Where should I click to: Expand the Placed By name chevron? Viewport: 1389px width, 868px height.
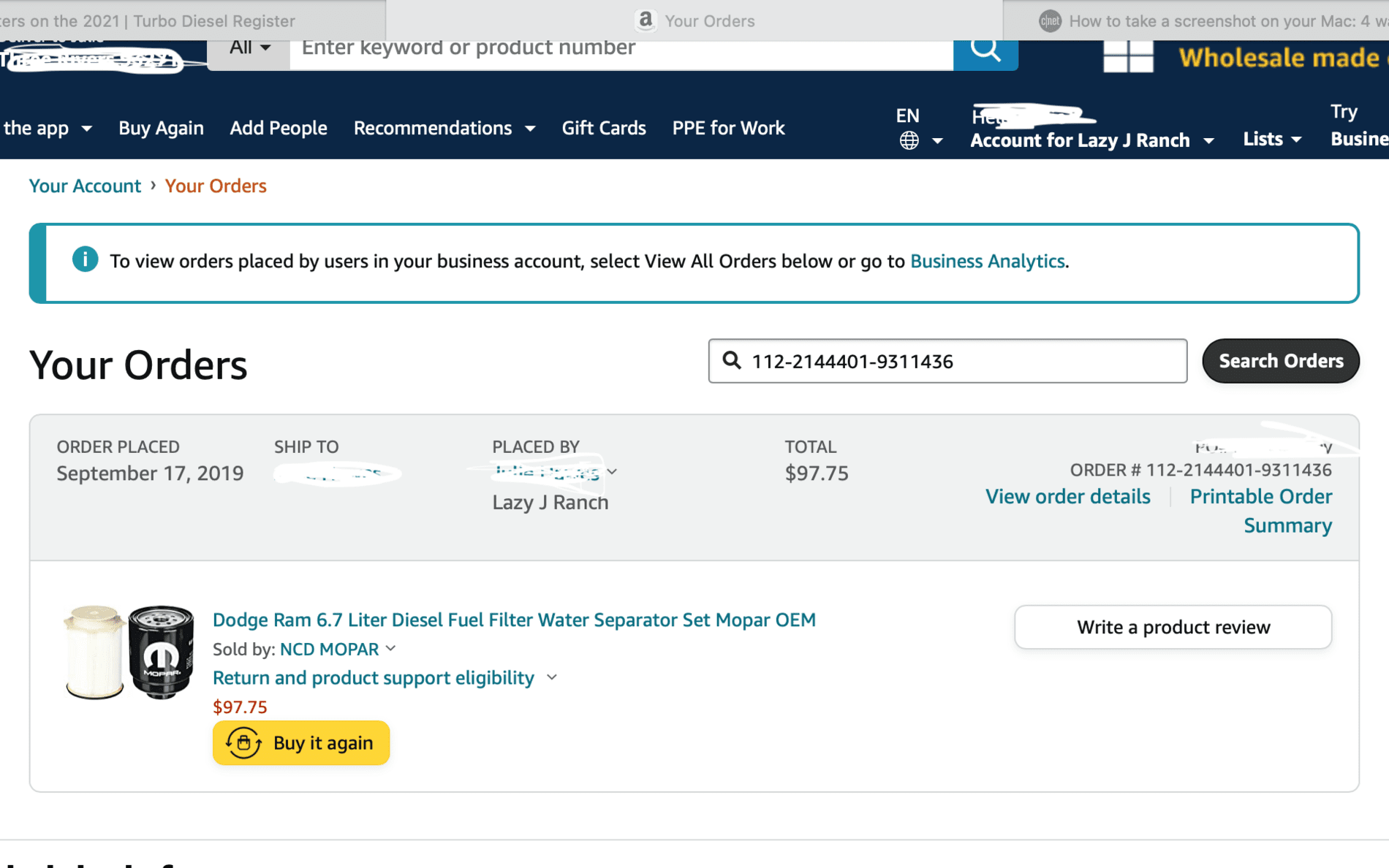click(x=612, y=472)
